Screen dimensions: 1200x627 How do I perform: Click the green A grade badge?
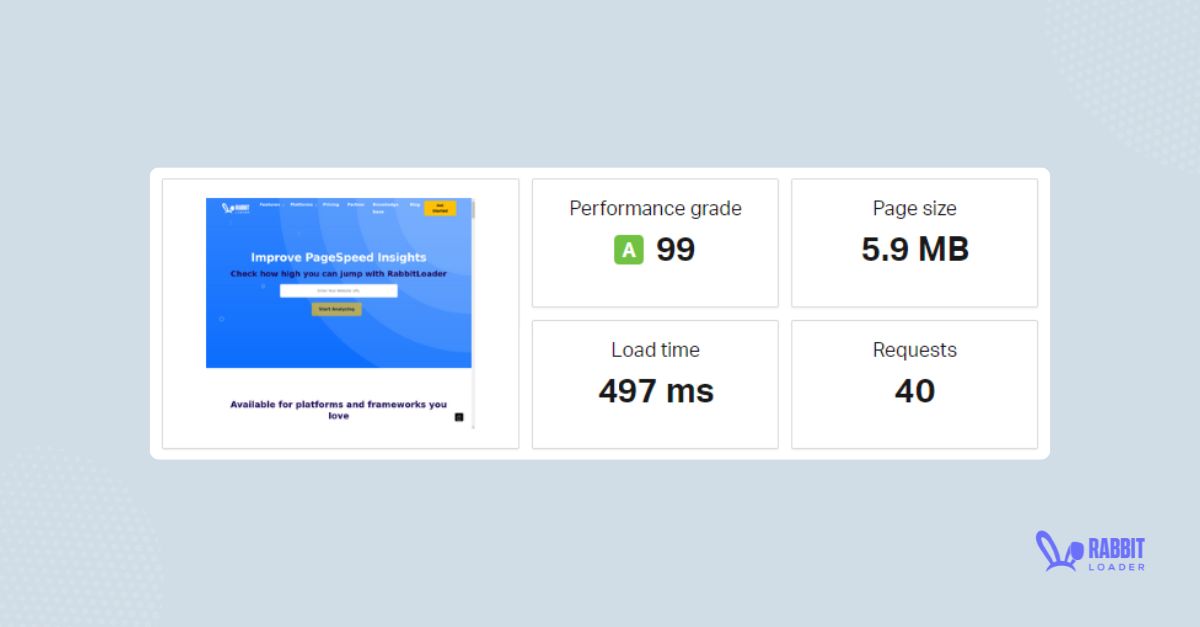pyautogui.click(x=627, y=249)
